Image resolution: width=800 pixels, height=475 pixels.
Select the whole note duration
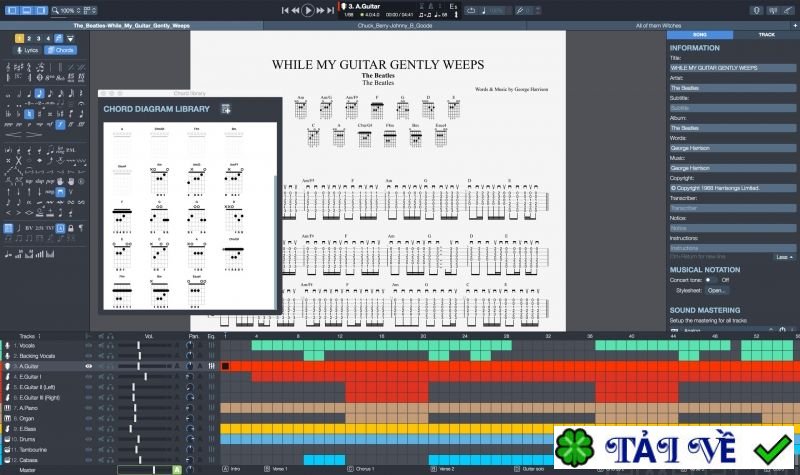pyautogui.click(x=8, y=94)
